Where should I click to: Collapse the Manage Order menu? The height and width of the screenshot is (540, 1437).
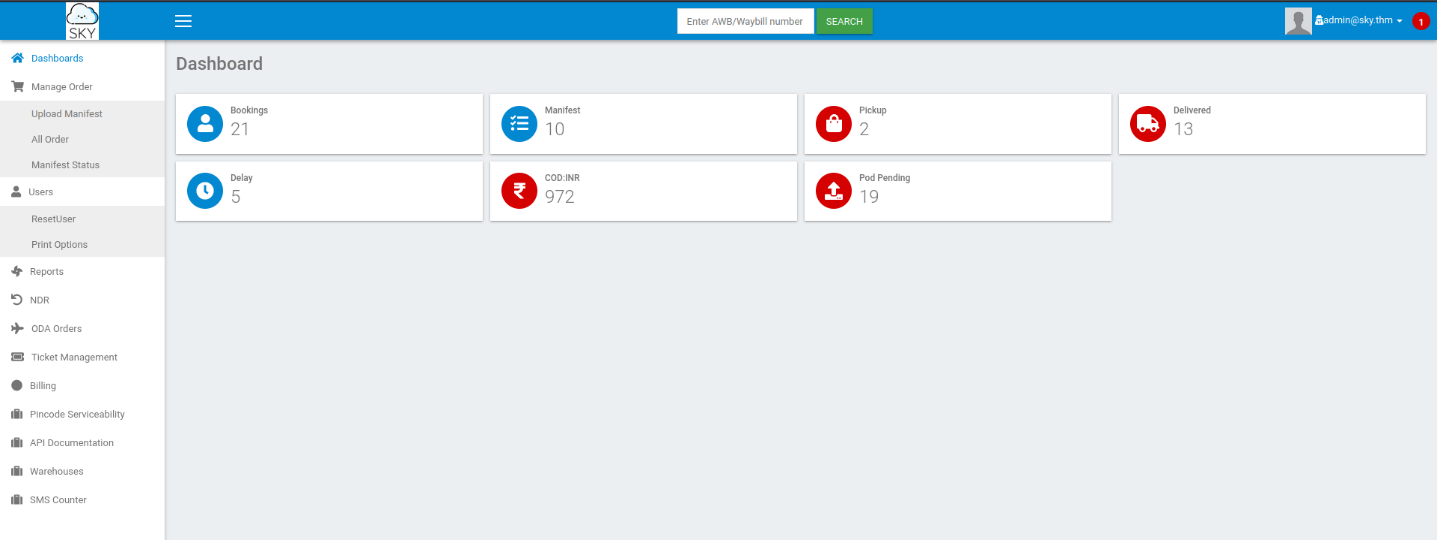tap(61, 87)
